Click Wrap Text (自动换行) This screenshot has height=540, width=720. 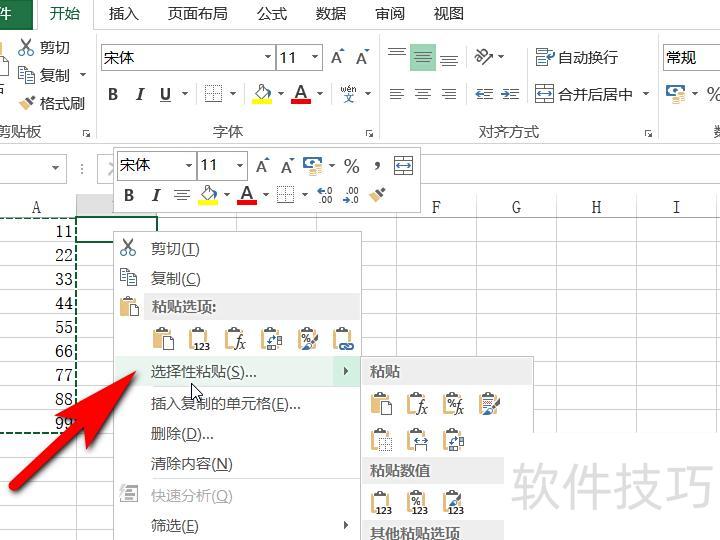tap(576, 57)
